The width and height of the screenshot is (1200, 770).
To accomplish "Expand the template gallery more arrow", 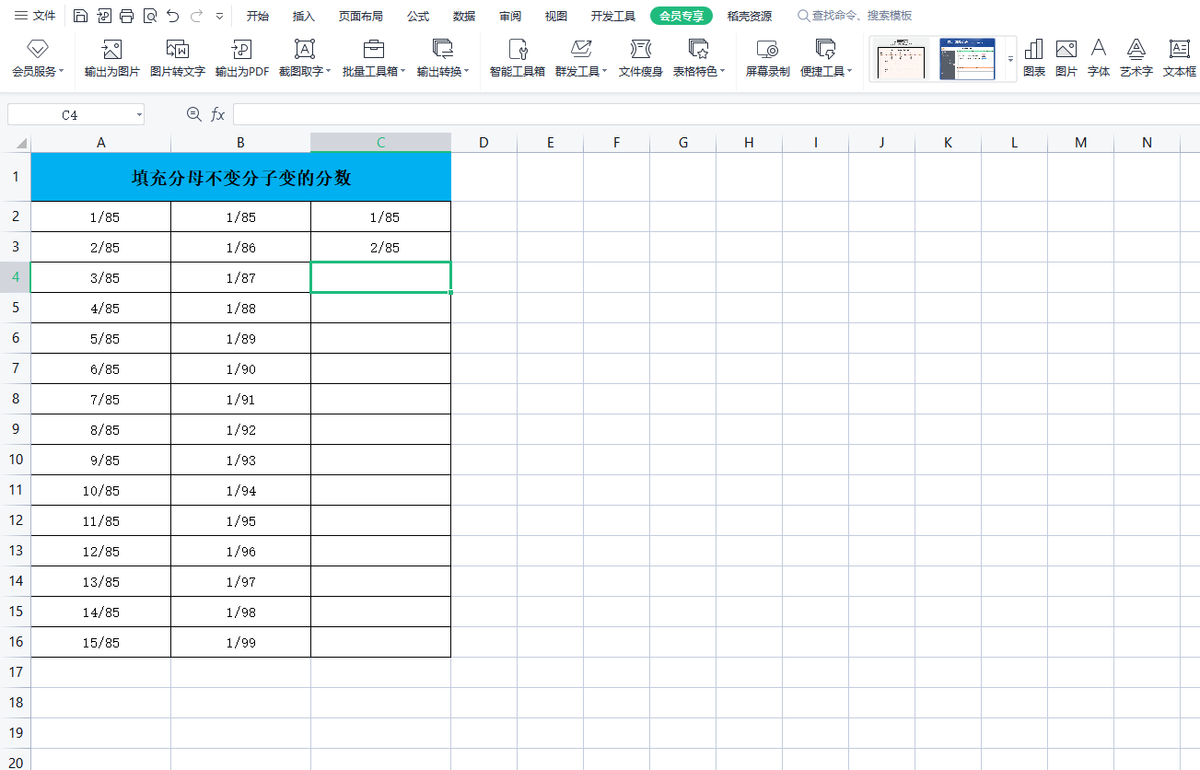I will click(1010, 59).
